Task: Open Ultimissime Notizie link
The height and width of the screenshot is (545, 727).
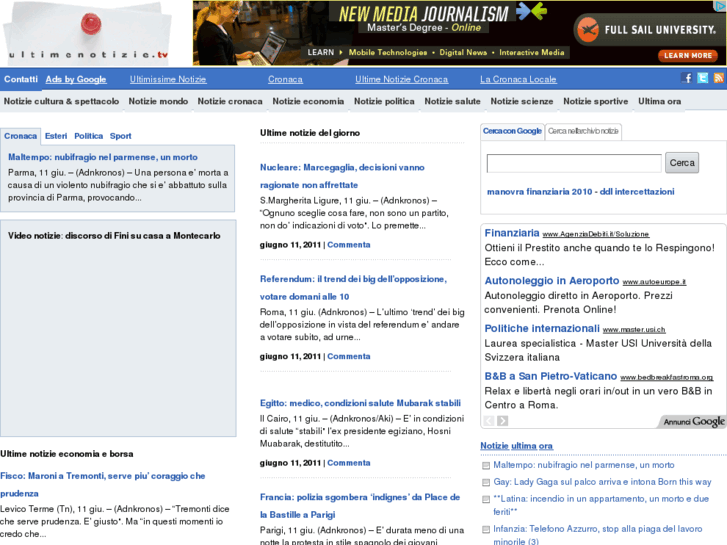Action: (168, 79)
